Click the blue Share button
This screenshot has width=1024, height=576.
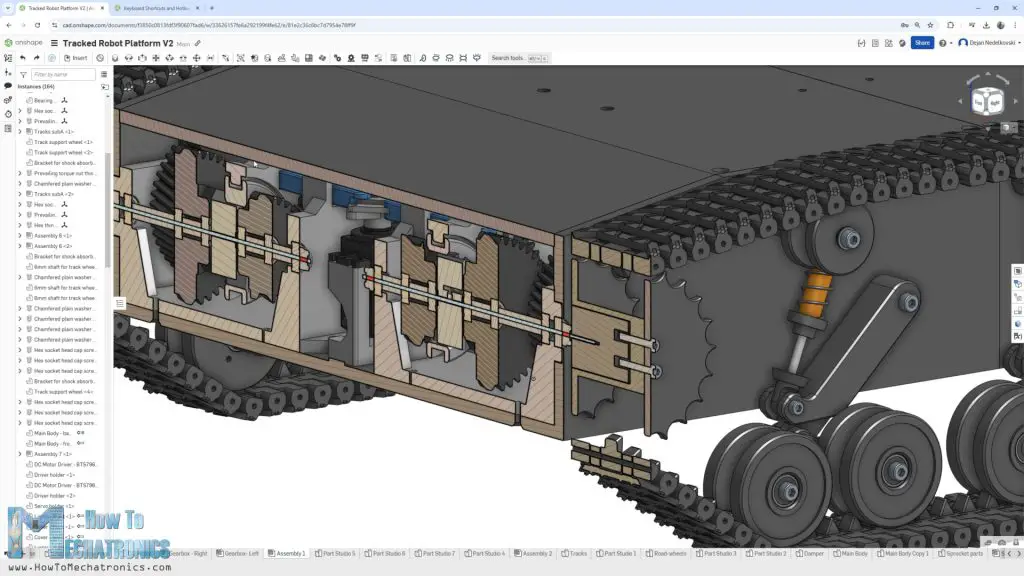[x=921, y=42]
